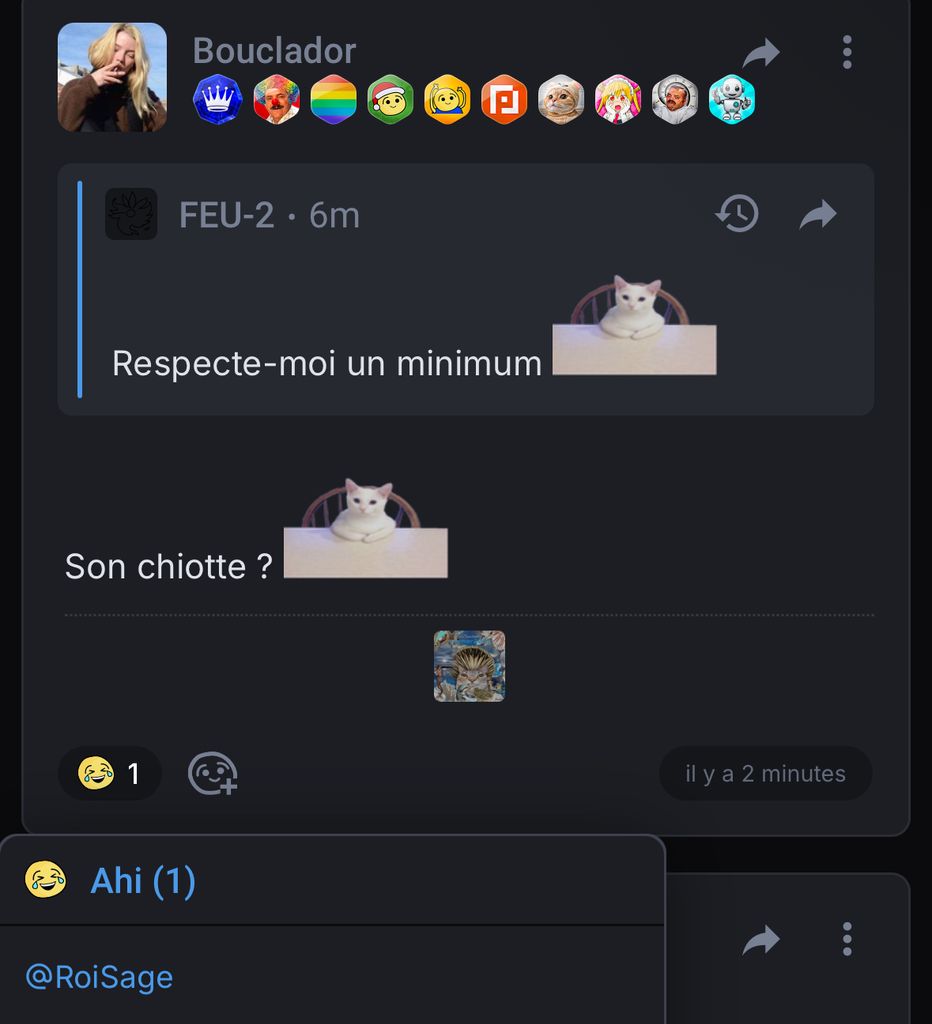Click the clown badge icon
Screen dimensions: 932x1024
pos(276,99)
